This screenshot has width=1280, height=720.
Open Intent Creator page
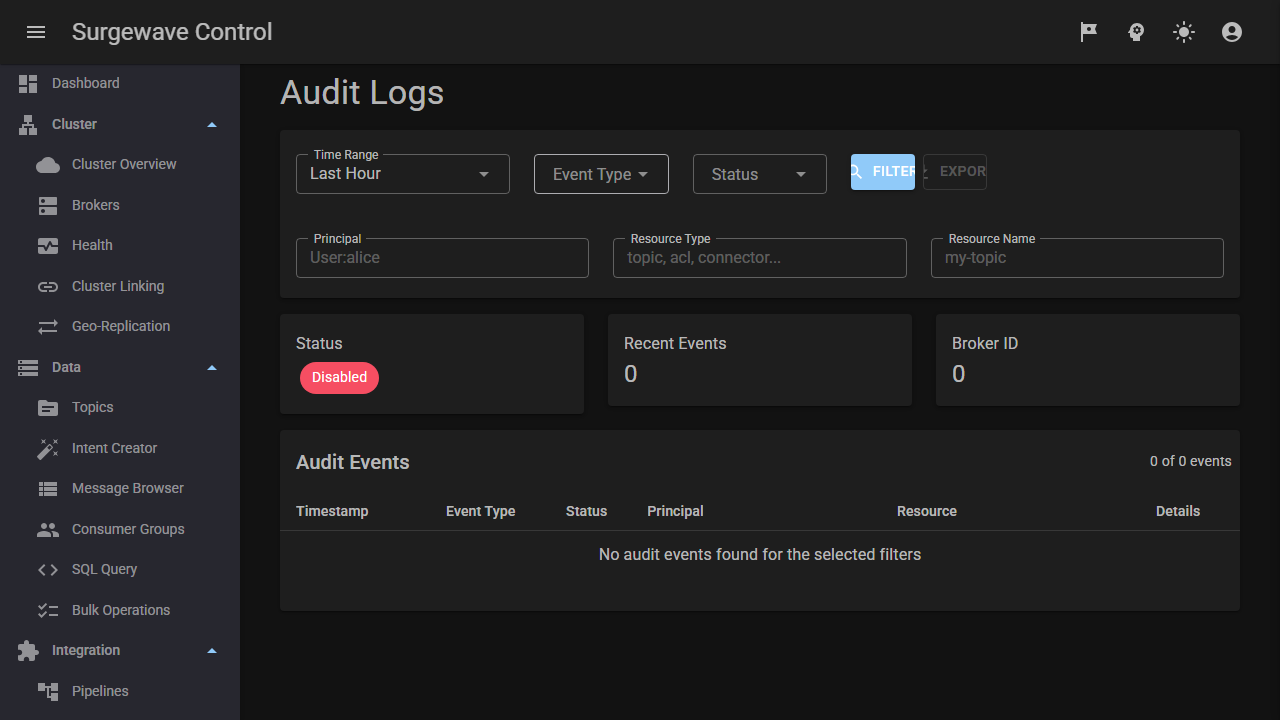(120, 449)
